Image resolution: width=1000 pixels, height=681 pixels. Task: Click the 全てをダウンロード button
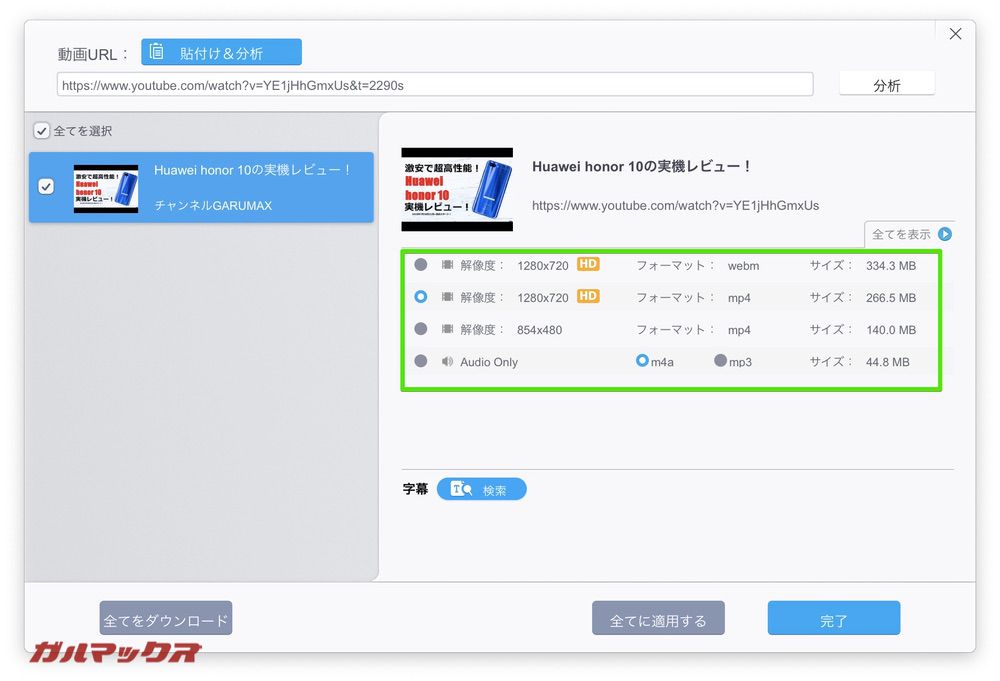pos(166,618)
